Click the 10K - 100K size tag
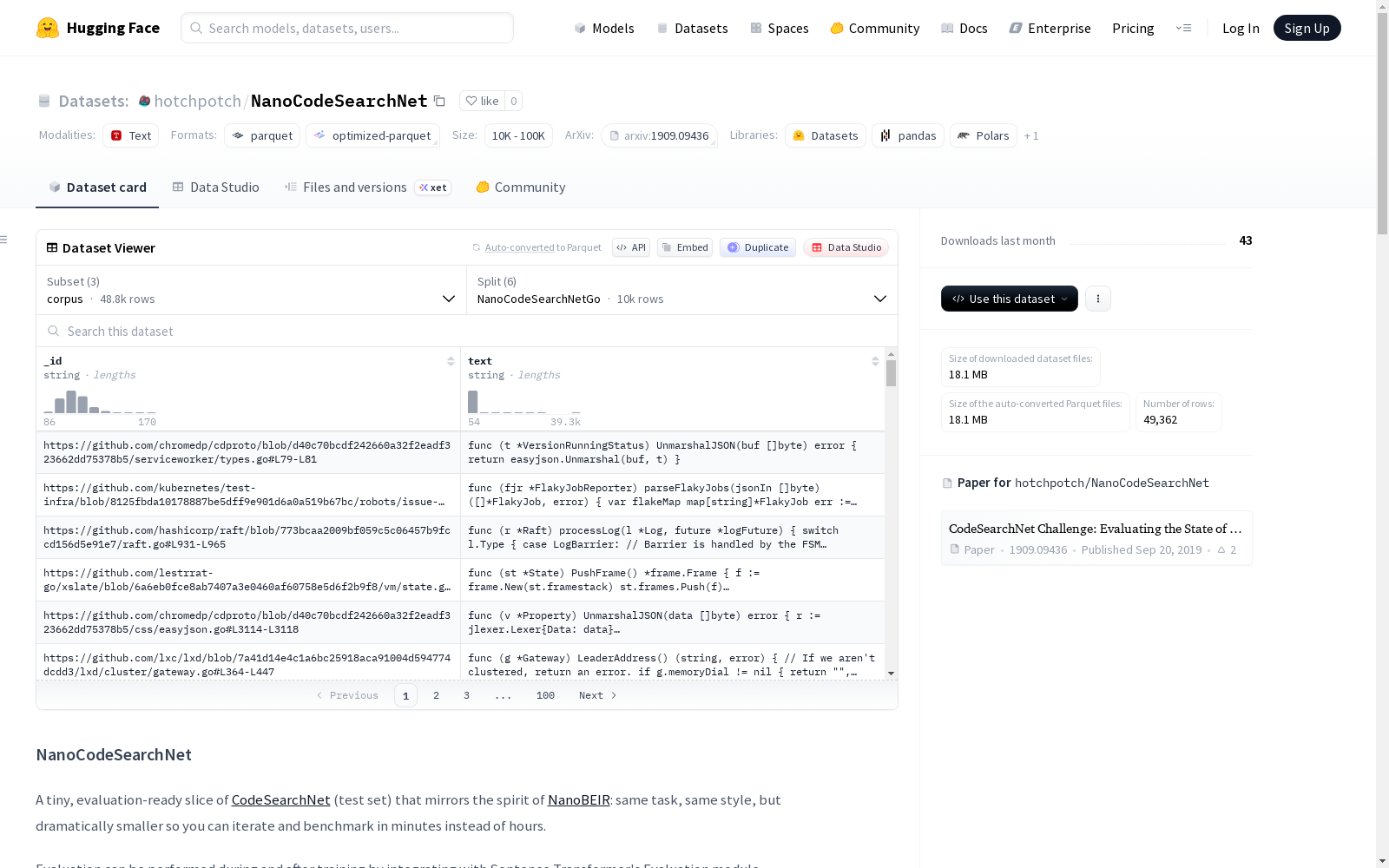 [x=518, y=135]
